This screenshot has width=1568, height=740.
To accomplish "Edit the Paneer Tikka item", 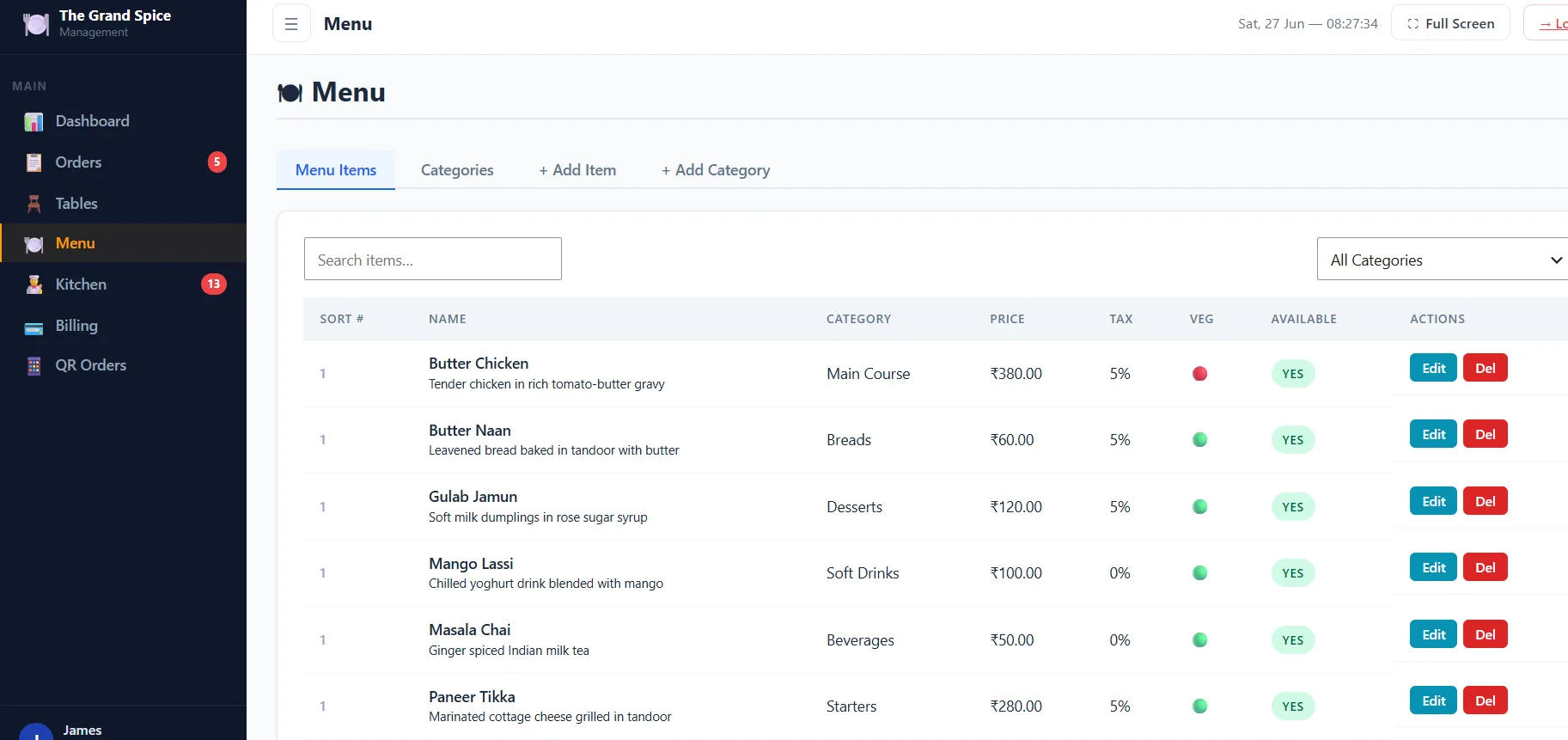I will click(x=1433, y=700).
